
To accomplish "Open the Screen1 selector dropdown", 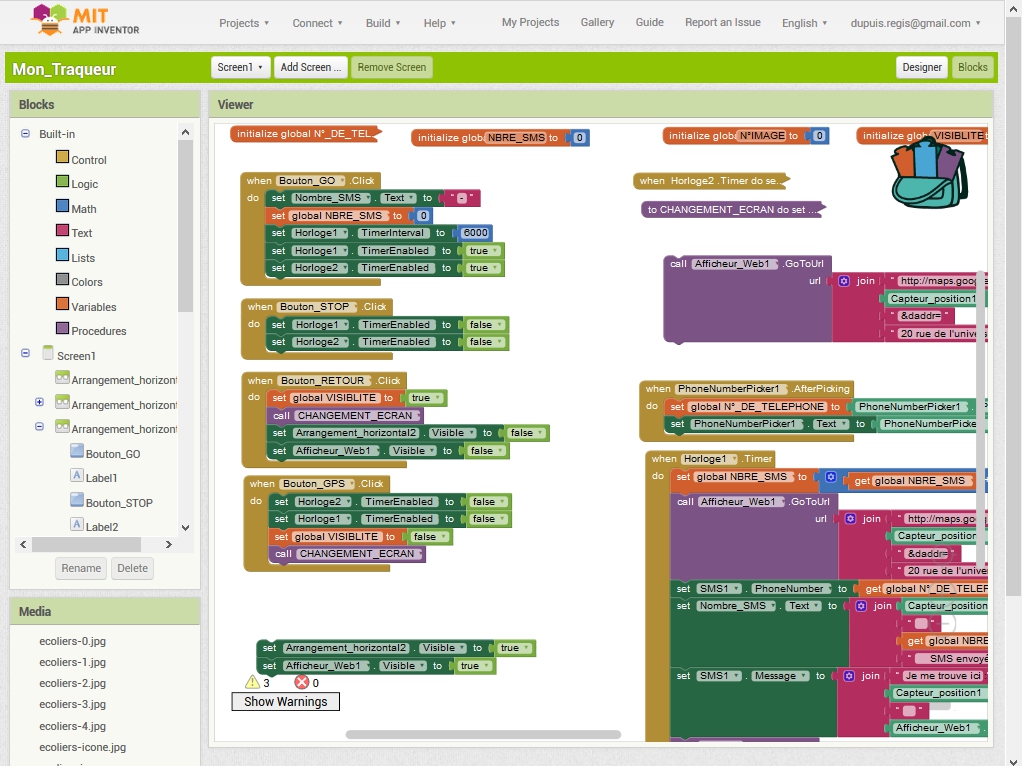I will [x=241, y=67].
